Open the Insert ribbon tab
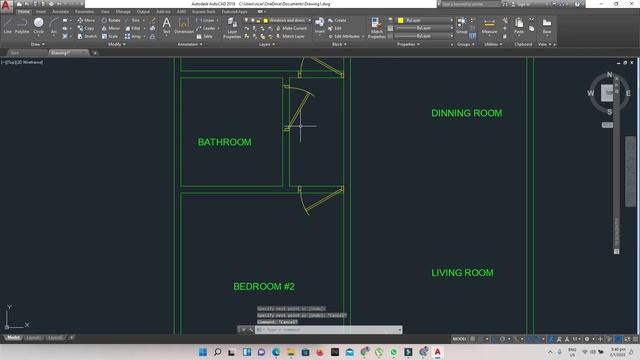640x360 pixels. [41, 12]
